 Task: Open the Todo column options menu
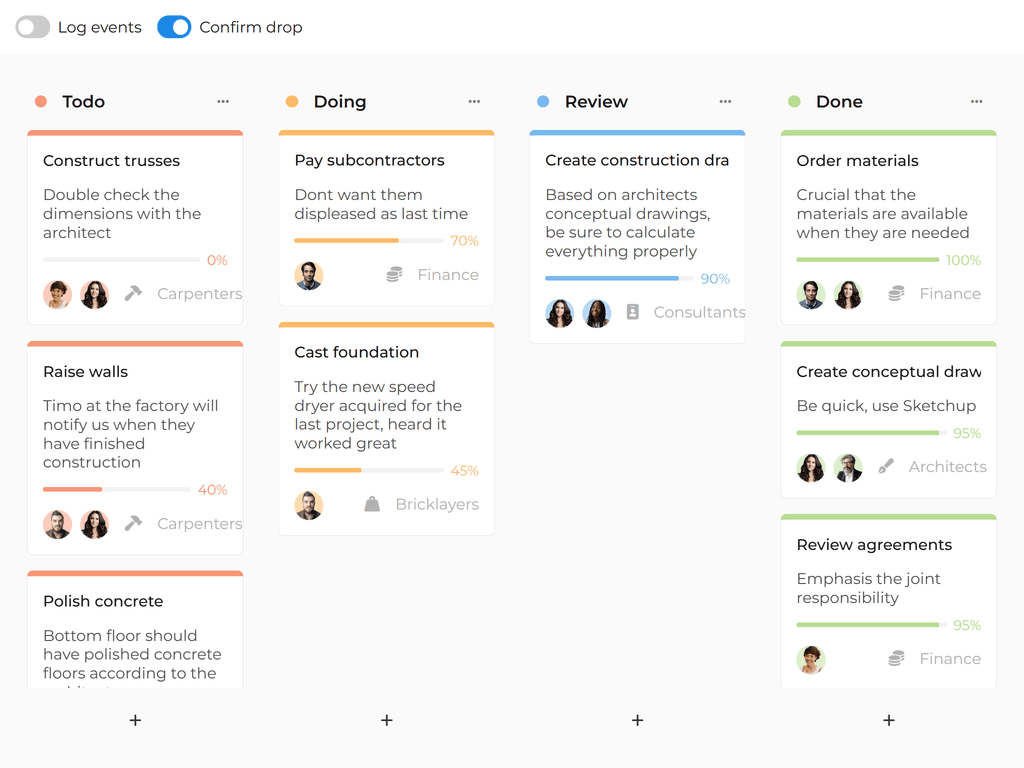pos(223,102)
